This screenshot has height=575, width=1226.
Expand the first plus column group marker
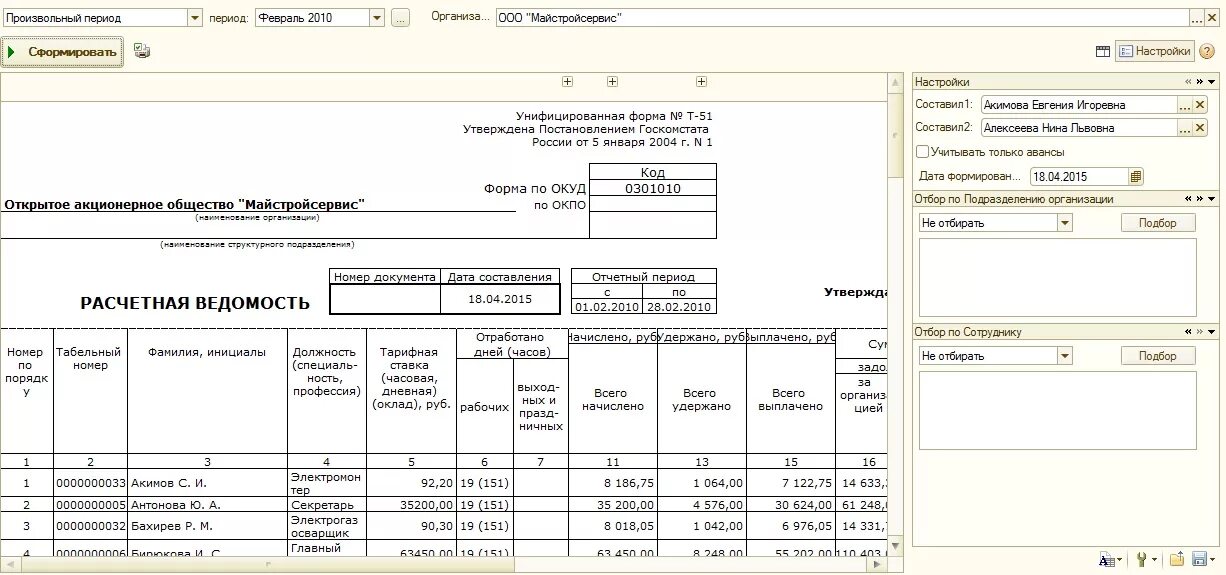tap(567, 82)
